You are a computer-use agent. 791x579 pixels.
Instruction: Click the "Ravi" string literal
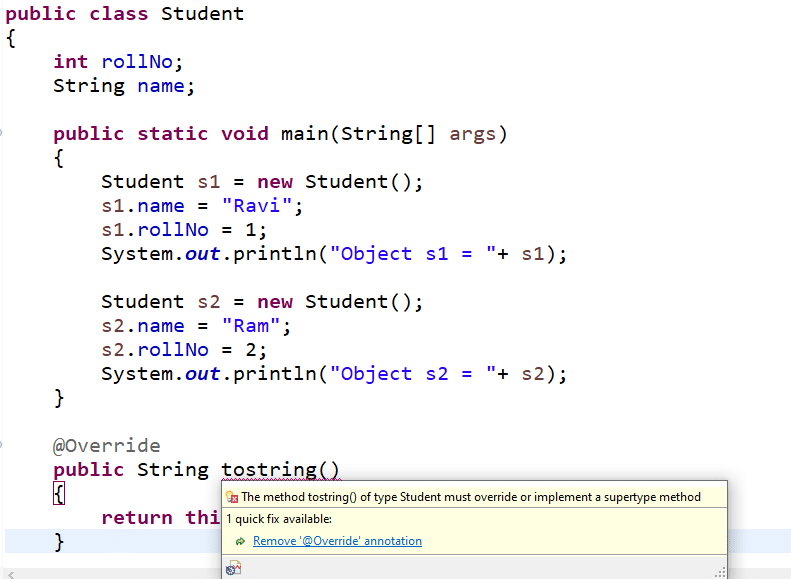pyautogui.click(x=257, y=205)
